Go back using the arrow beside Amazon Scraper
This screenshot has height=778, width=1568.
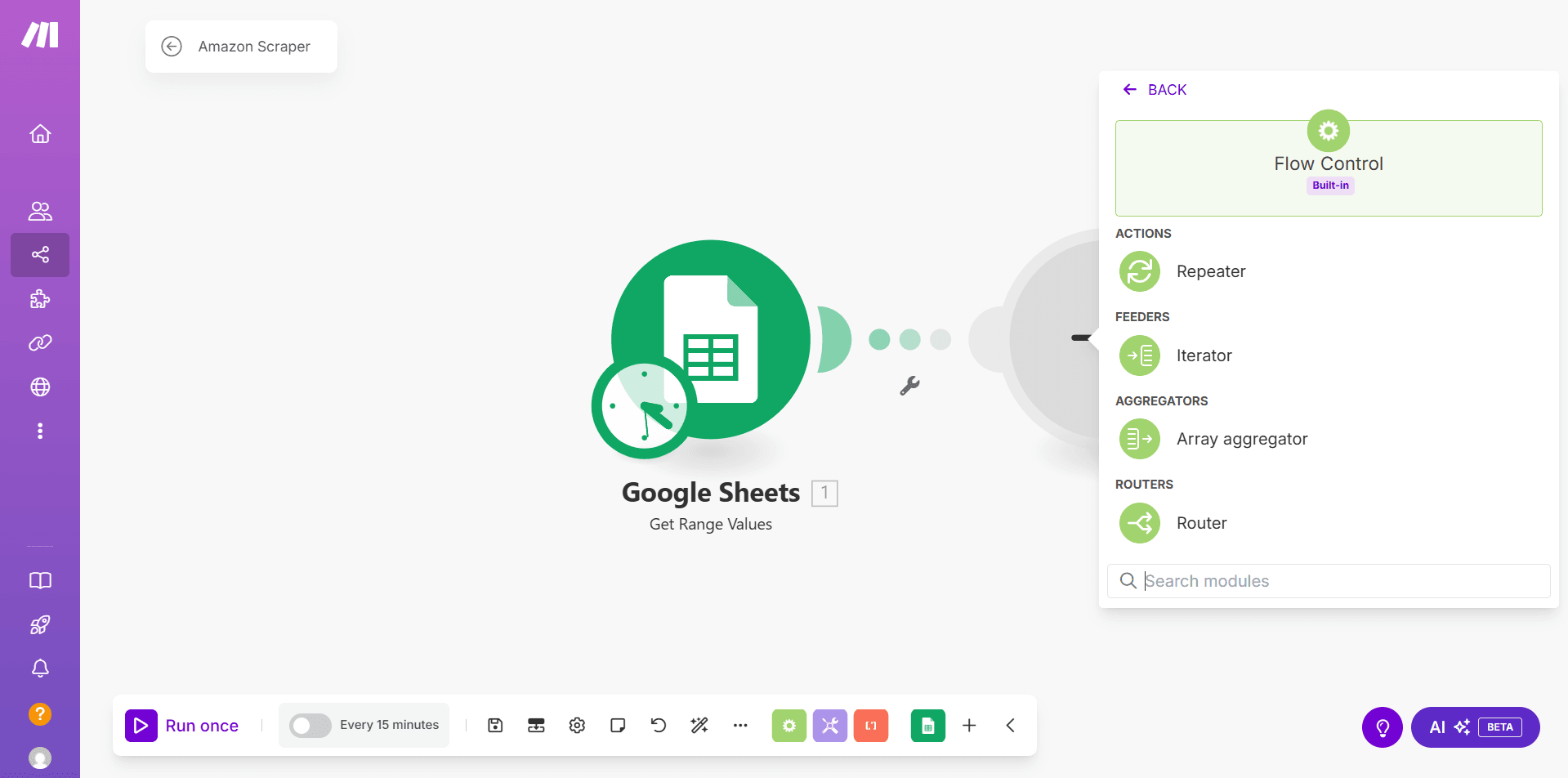172,47
